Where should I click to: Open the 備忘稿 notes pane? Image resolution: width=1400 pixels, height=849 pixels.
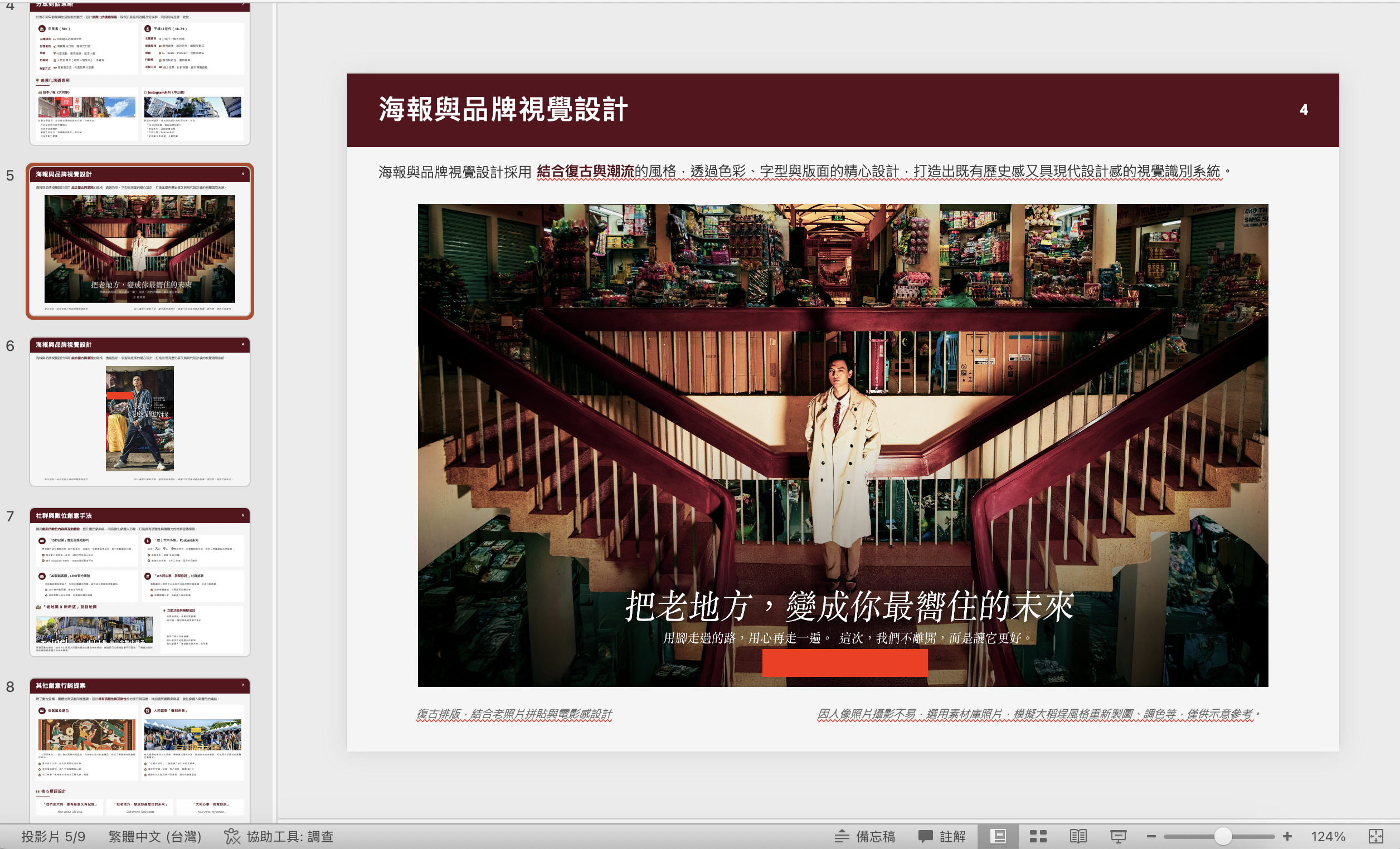click(865, 836)
